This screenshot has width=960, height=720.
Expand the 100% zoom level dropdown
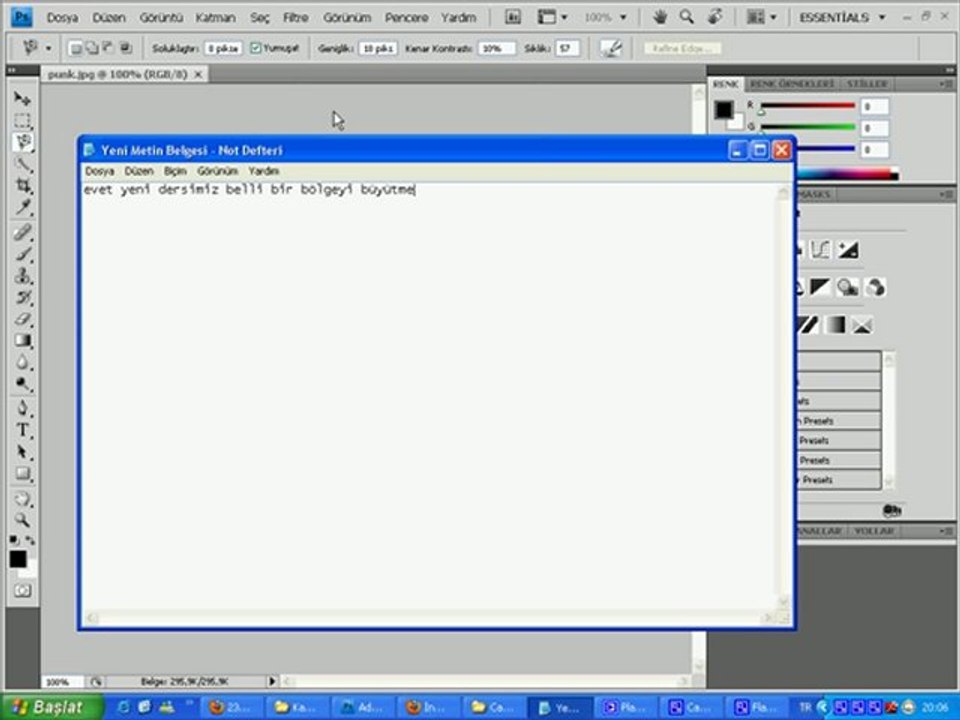tap(605, 17)
